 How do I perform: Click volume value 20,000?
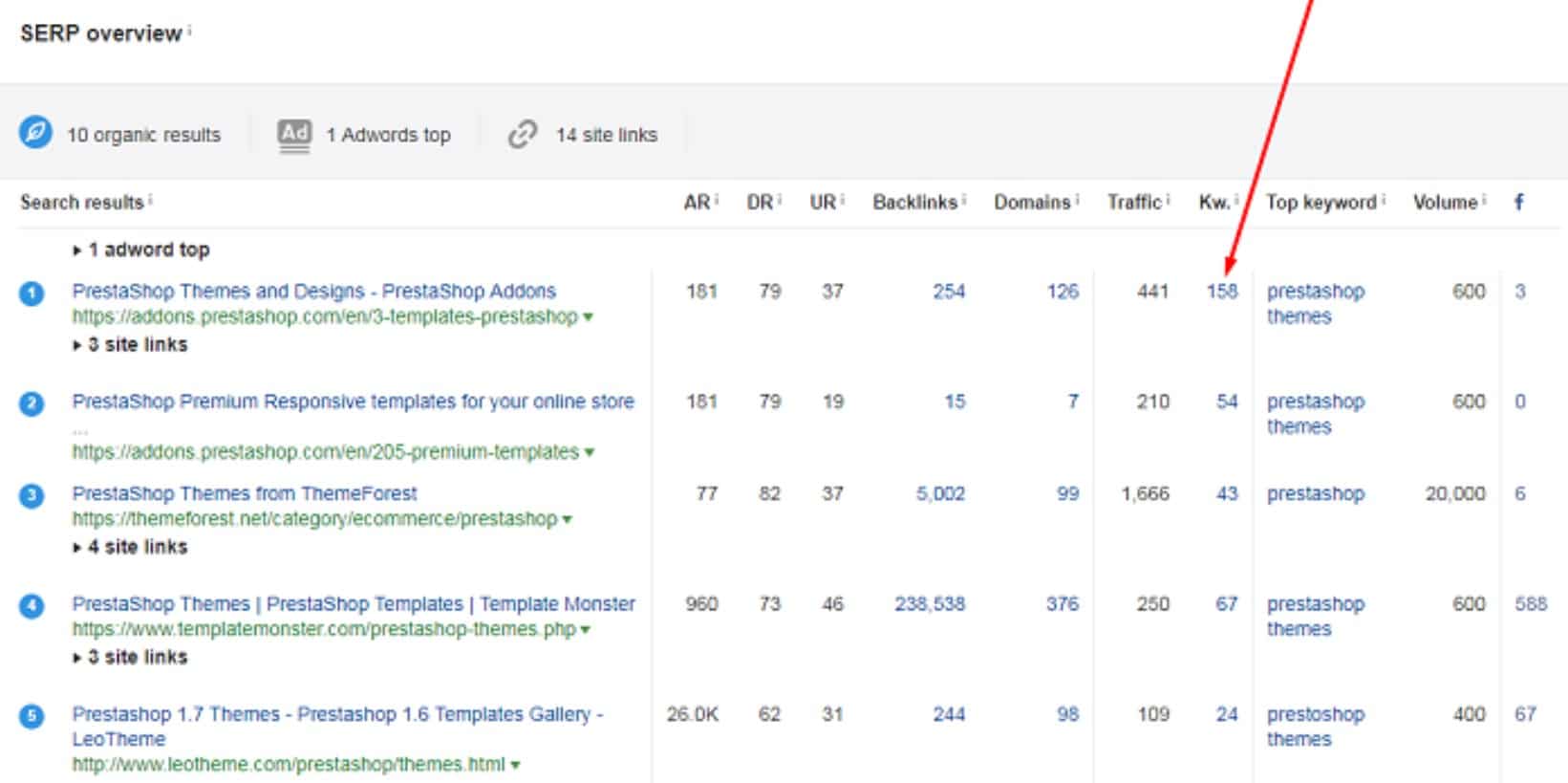(x=1455, y=494)
